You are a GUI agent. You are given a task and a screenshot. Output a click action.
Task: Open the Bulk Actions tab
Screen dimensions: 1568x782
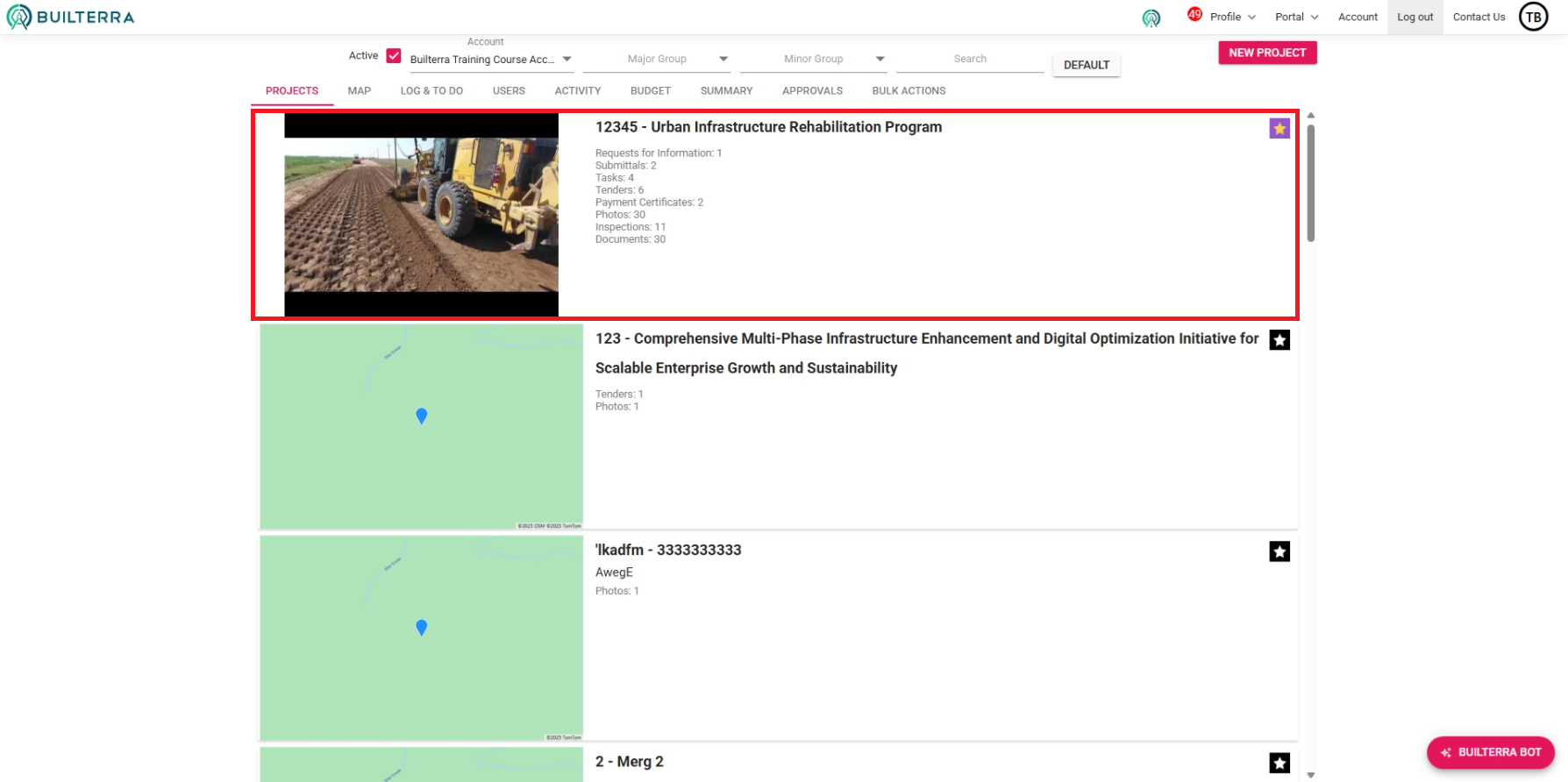pos(909,91)
